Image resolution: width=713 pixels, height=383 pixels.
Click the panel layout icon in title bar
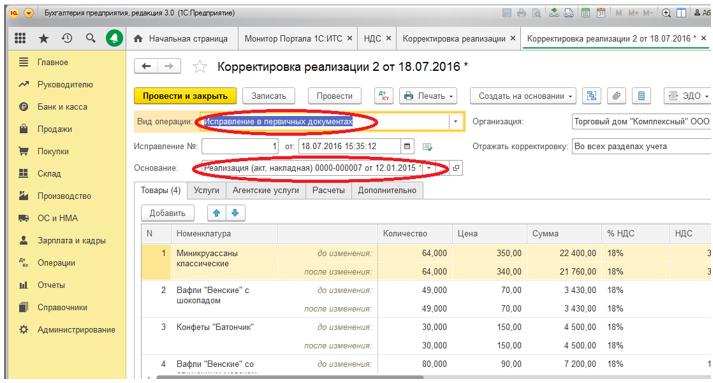pyautogui.click(x=681, y=13)
